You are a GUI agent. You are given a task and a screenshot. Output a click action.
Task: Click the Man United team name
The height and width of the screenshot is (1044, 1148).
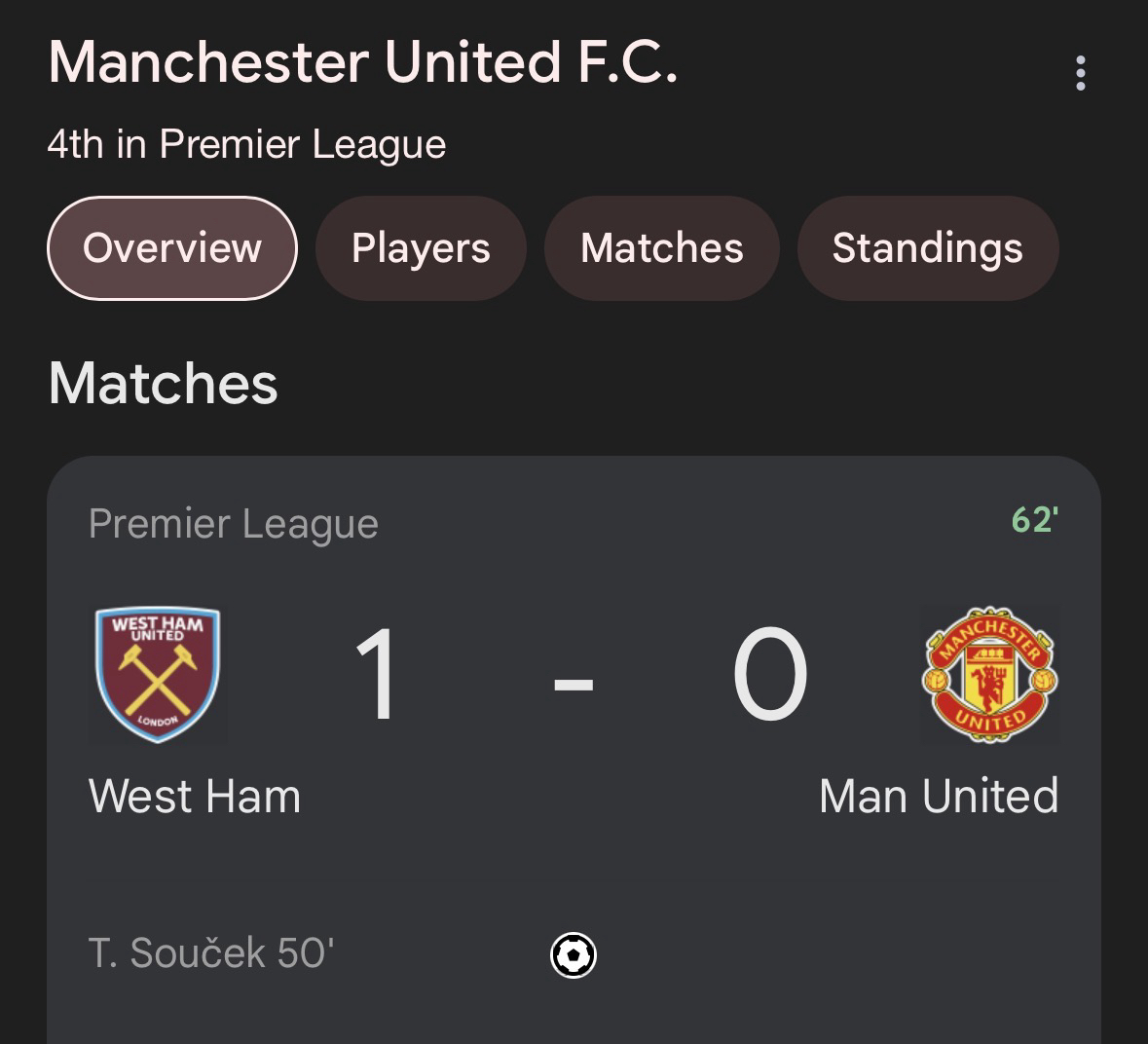tap(938, 797)
